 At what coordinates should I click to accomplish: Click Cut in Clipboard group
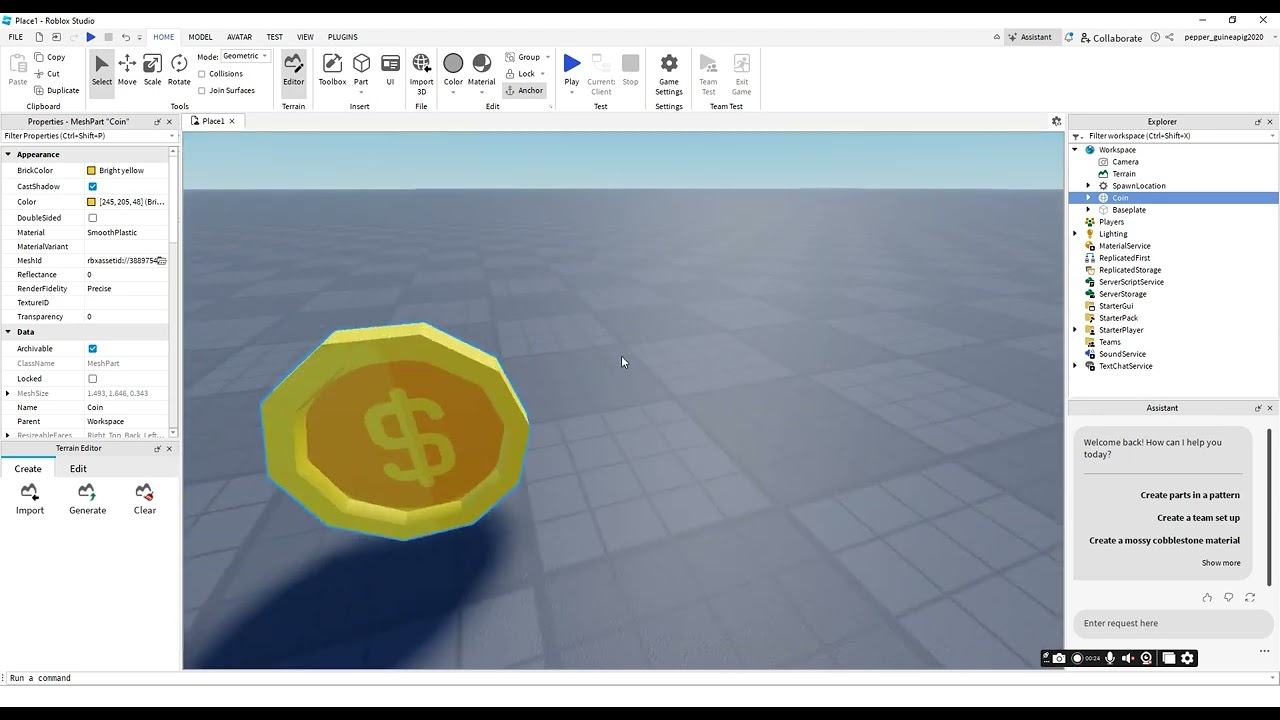[47, 73]
